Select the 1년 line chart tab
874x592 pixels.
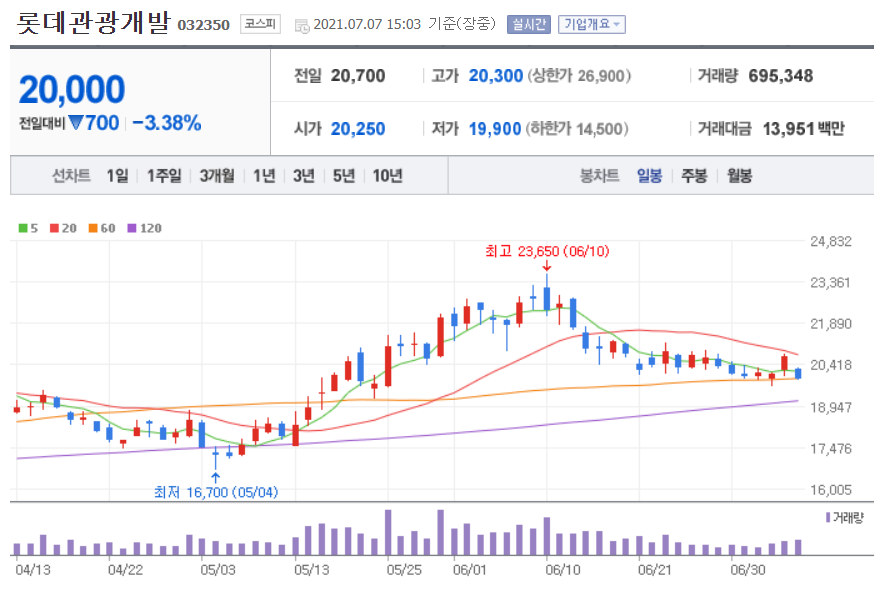click(264, 176)
